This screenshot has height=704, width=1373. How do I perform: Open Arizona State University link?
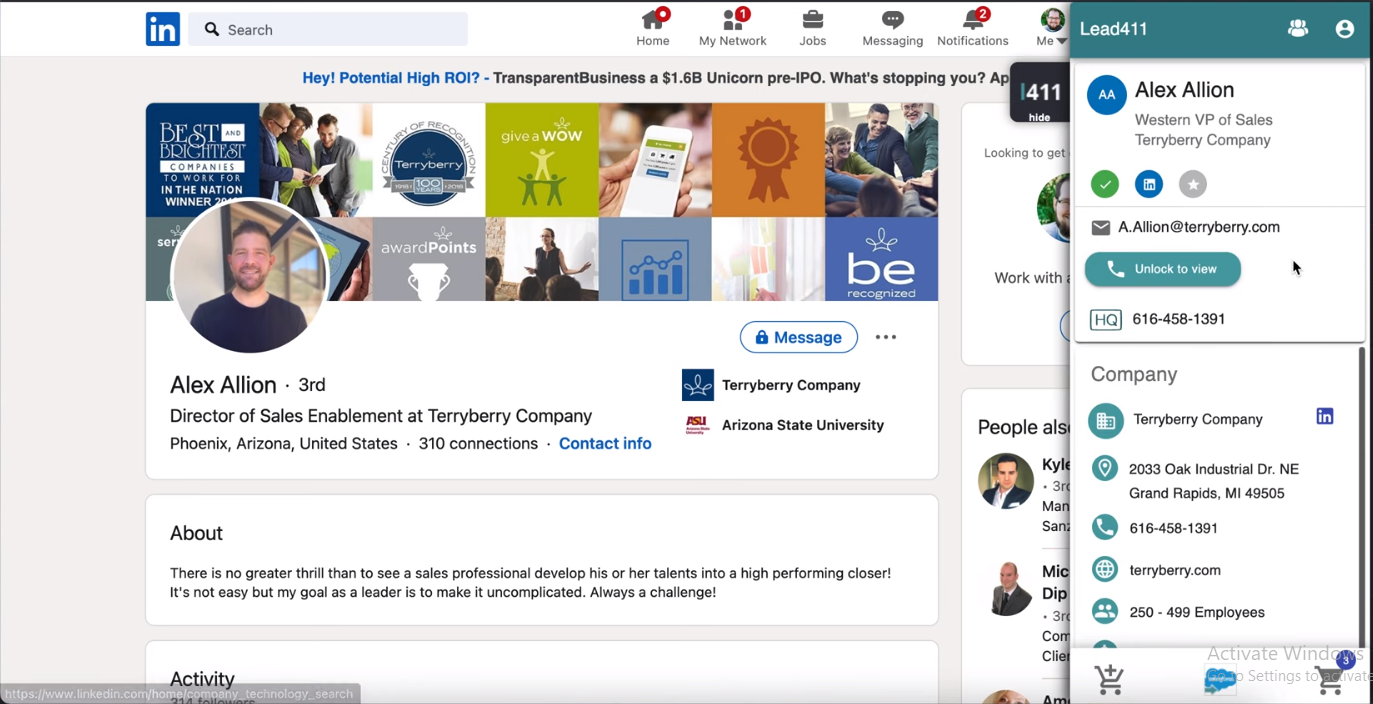[x=803, y=425]
